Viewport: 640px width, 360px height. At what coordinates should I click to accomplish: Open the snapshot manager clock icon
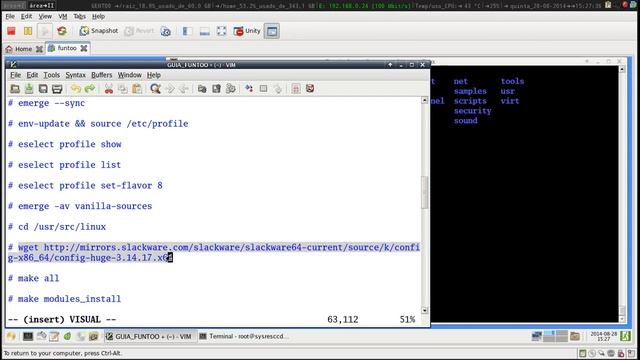coord(166,31)
